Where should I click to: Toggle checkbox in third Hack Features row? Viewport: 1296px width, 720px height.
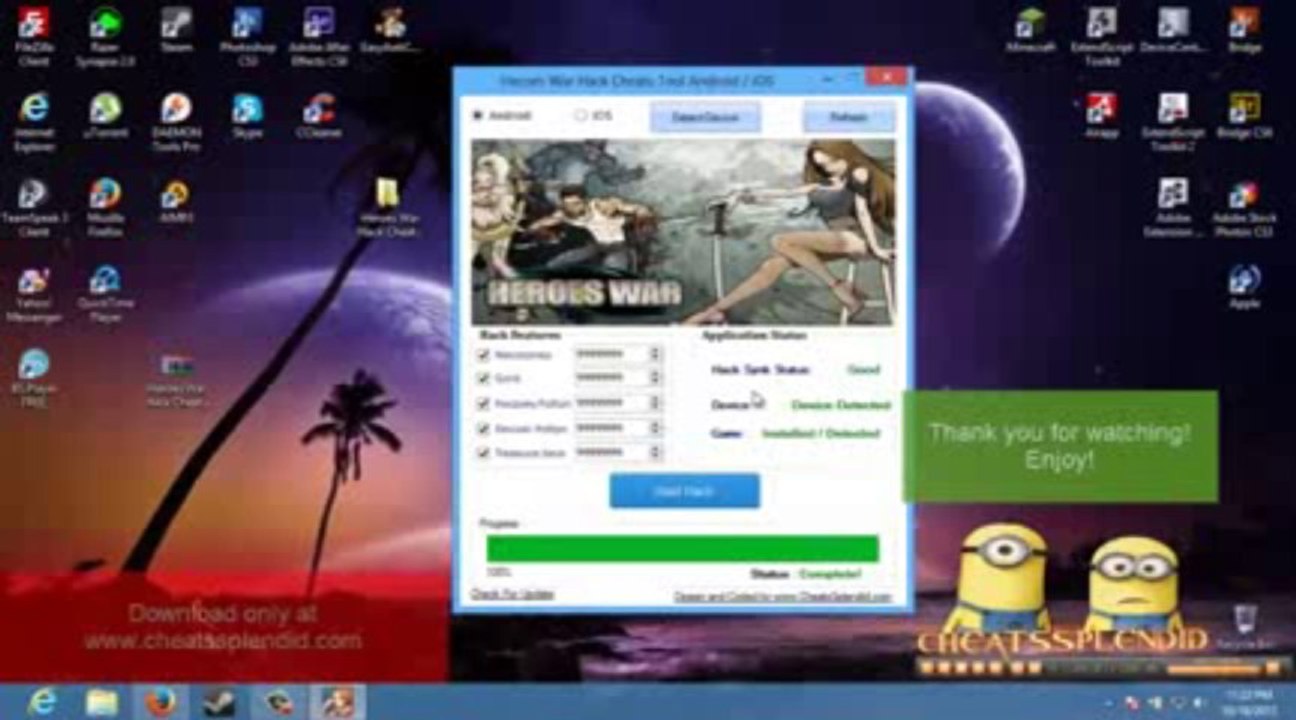click(484, 403)
